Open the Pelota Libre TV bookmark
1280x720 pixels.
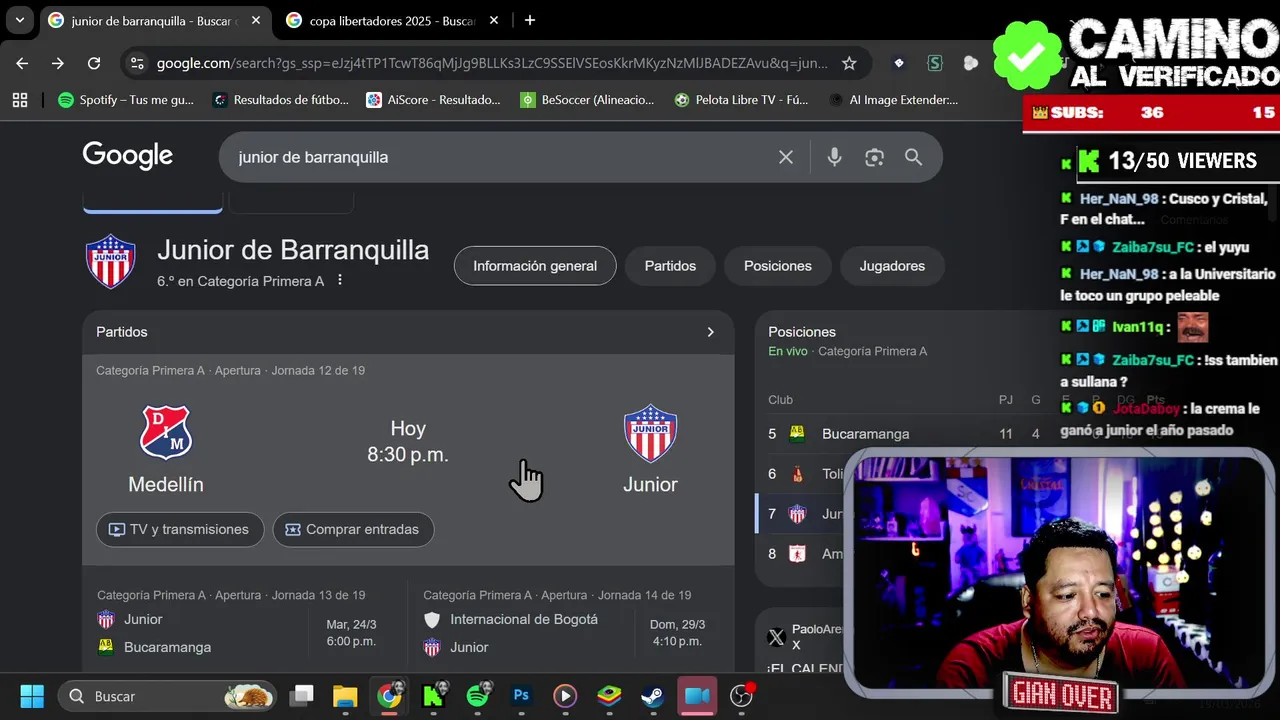[x=741, y=100]
